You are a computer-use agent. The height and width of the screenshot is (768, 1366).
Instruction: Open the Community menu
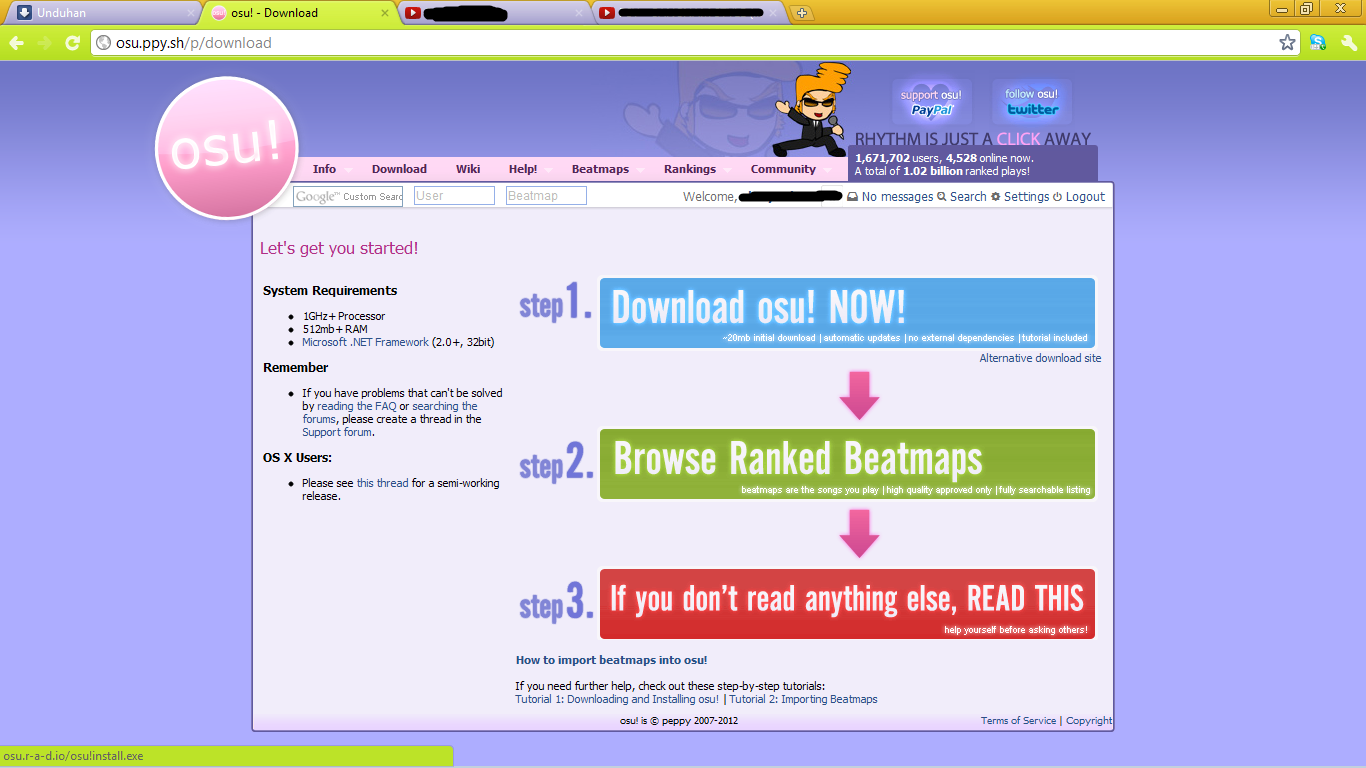pyautogui.click(x=783, y=169)
